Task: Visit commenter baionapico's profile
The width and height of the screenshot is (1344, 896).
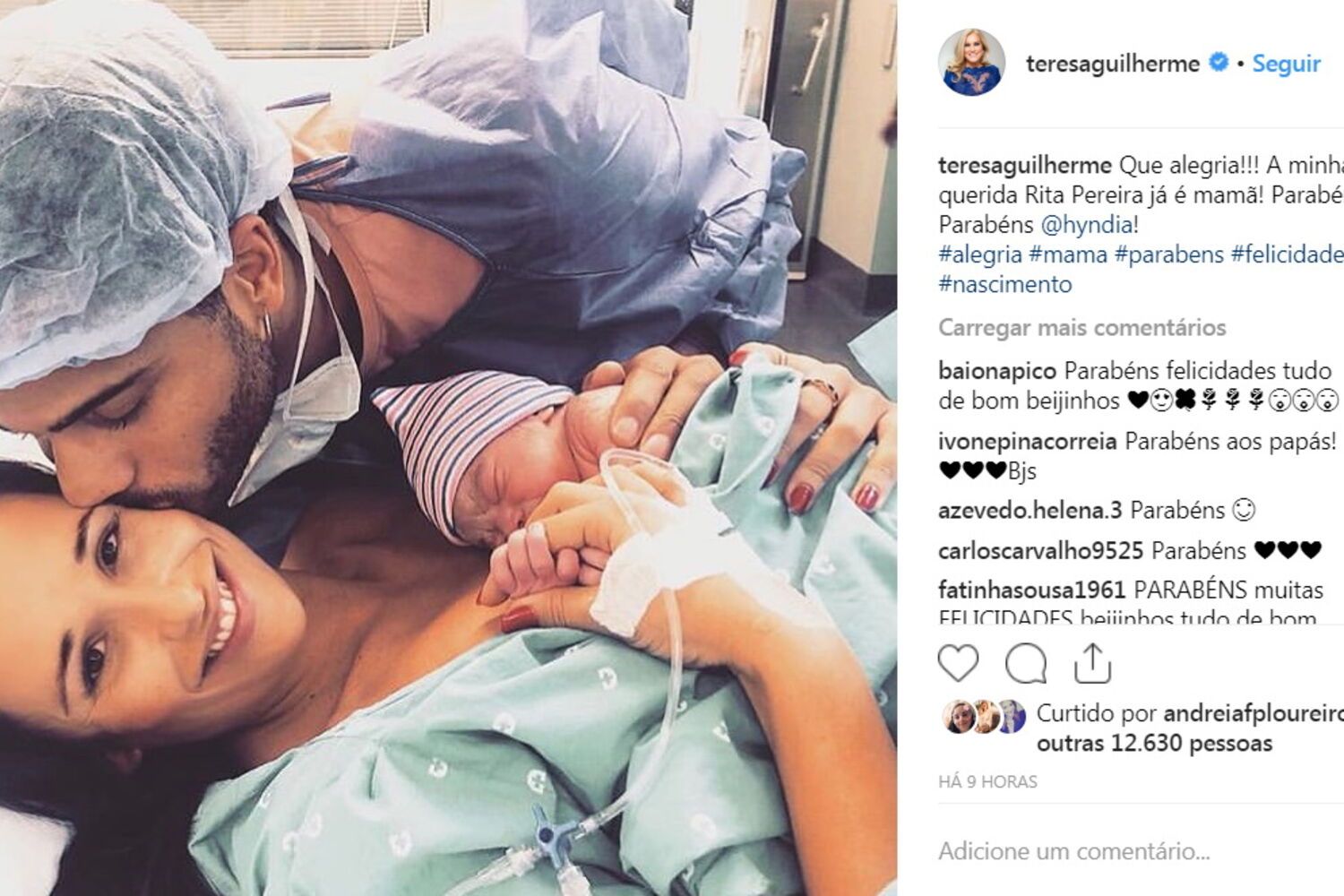Action: click(x=997, y=370)
